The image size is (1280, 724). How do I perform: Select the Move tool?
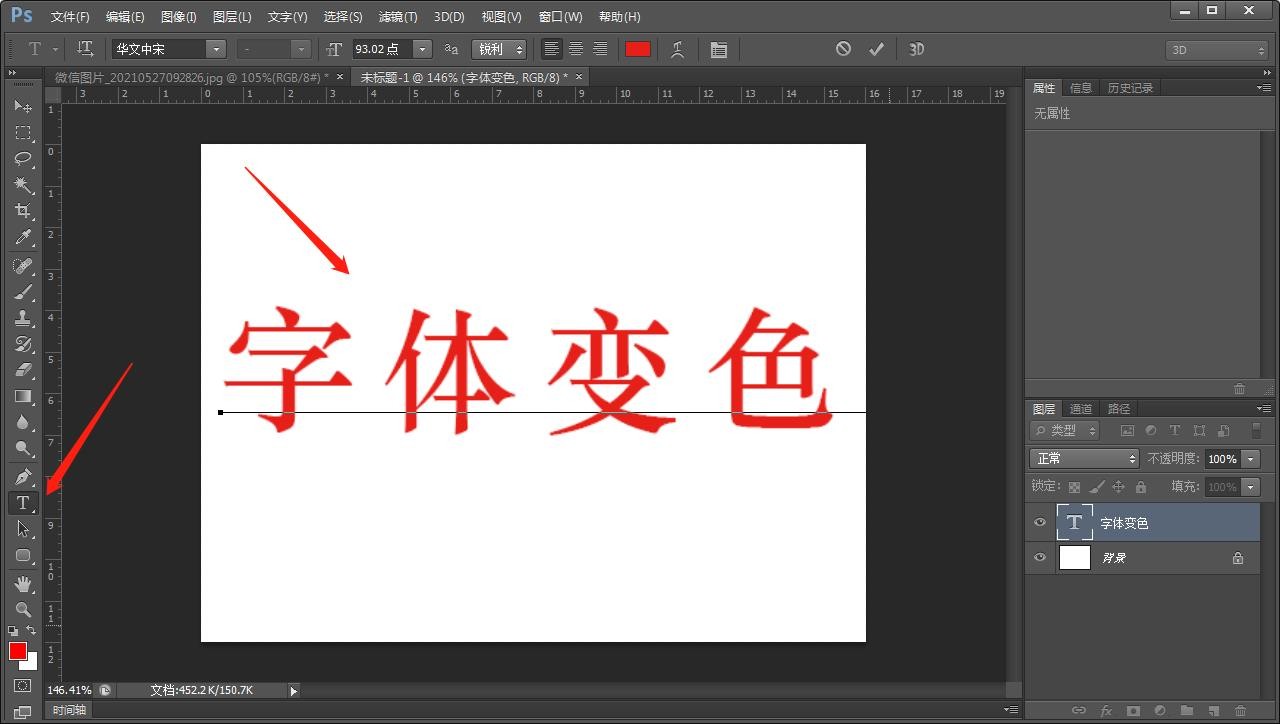tap(22, 106)
